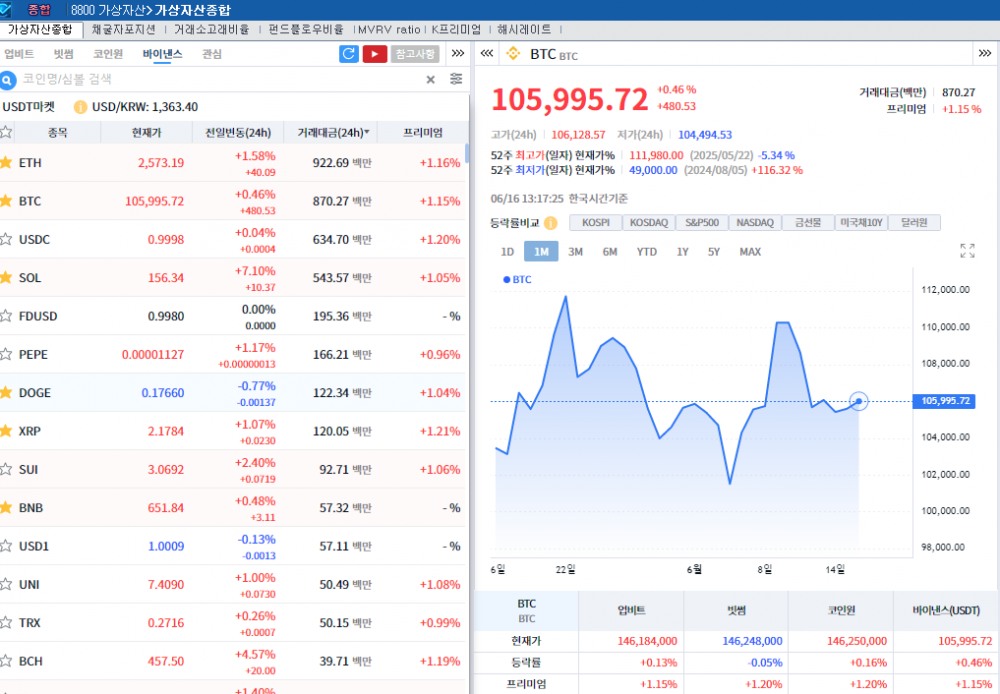1000x694 pixels.
Task: Open the 채굴자포지션 tab
Action: coord(122,30)
